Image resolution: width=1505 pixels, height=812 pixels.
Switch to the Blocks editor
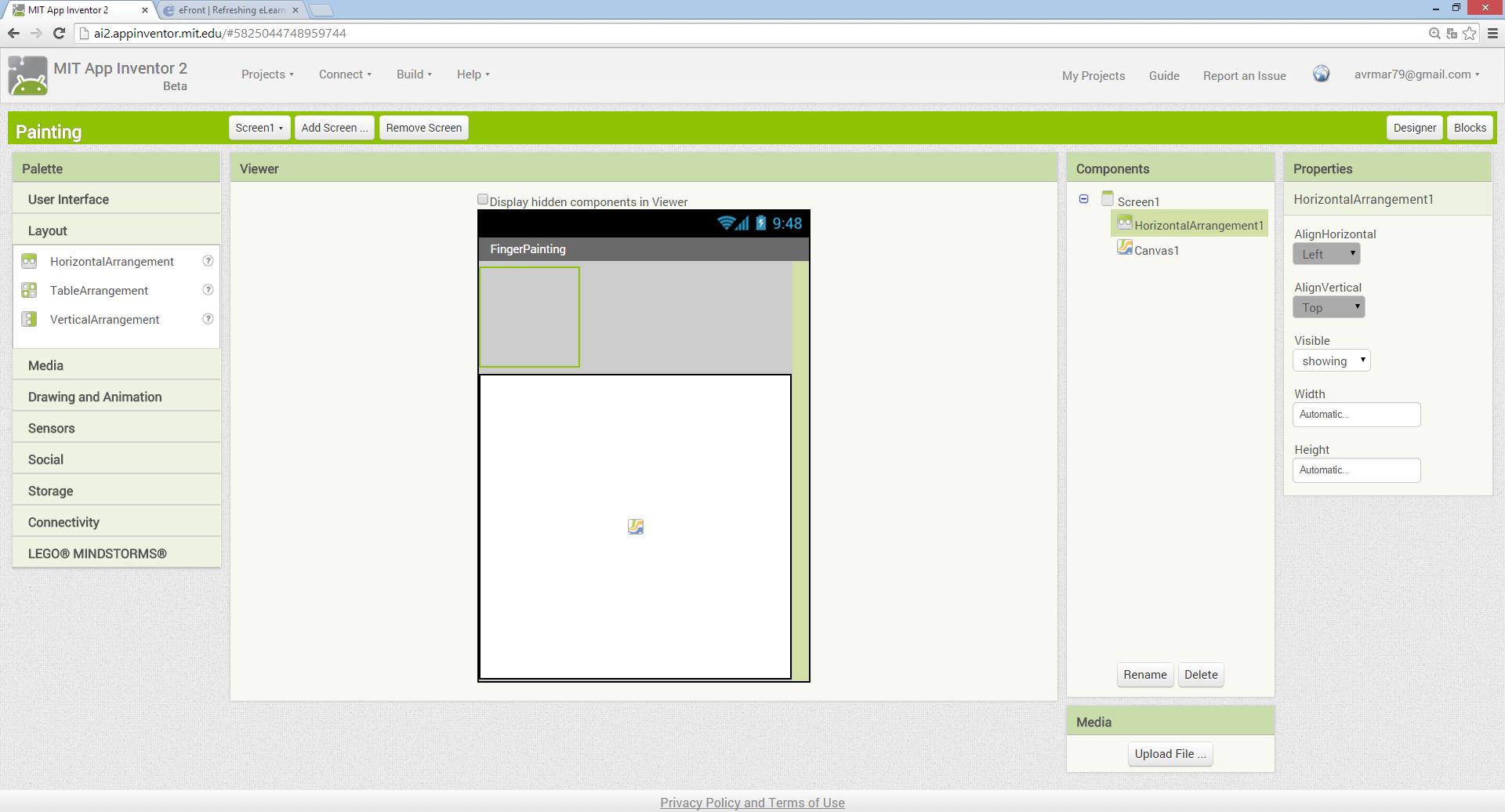click(1470, 128)
